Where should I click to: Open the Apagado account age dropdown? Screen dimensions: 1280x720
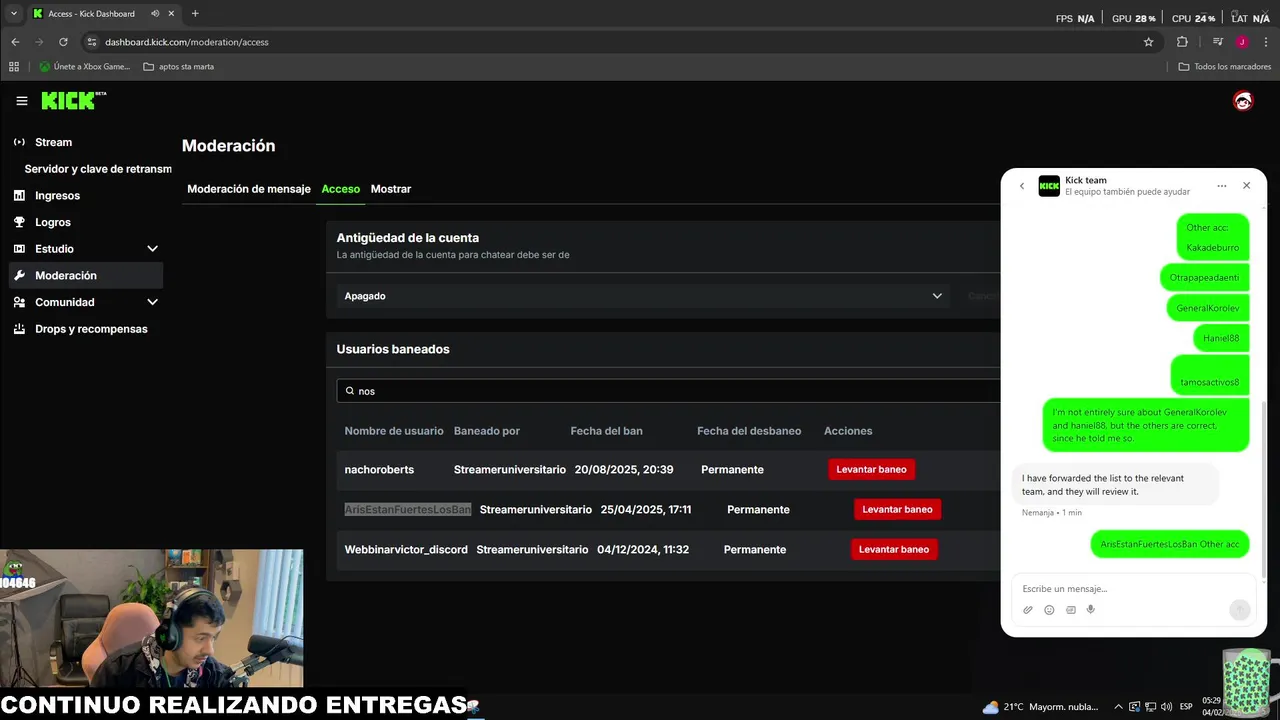pos(643,296)
